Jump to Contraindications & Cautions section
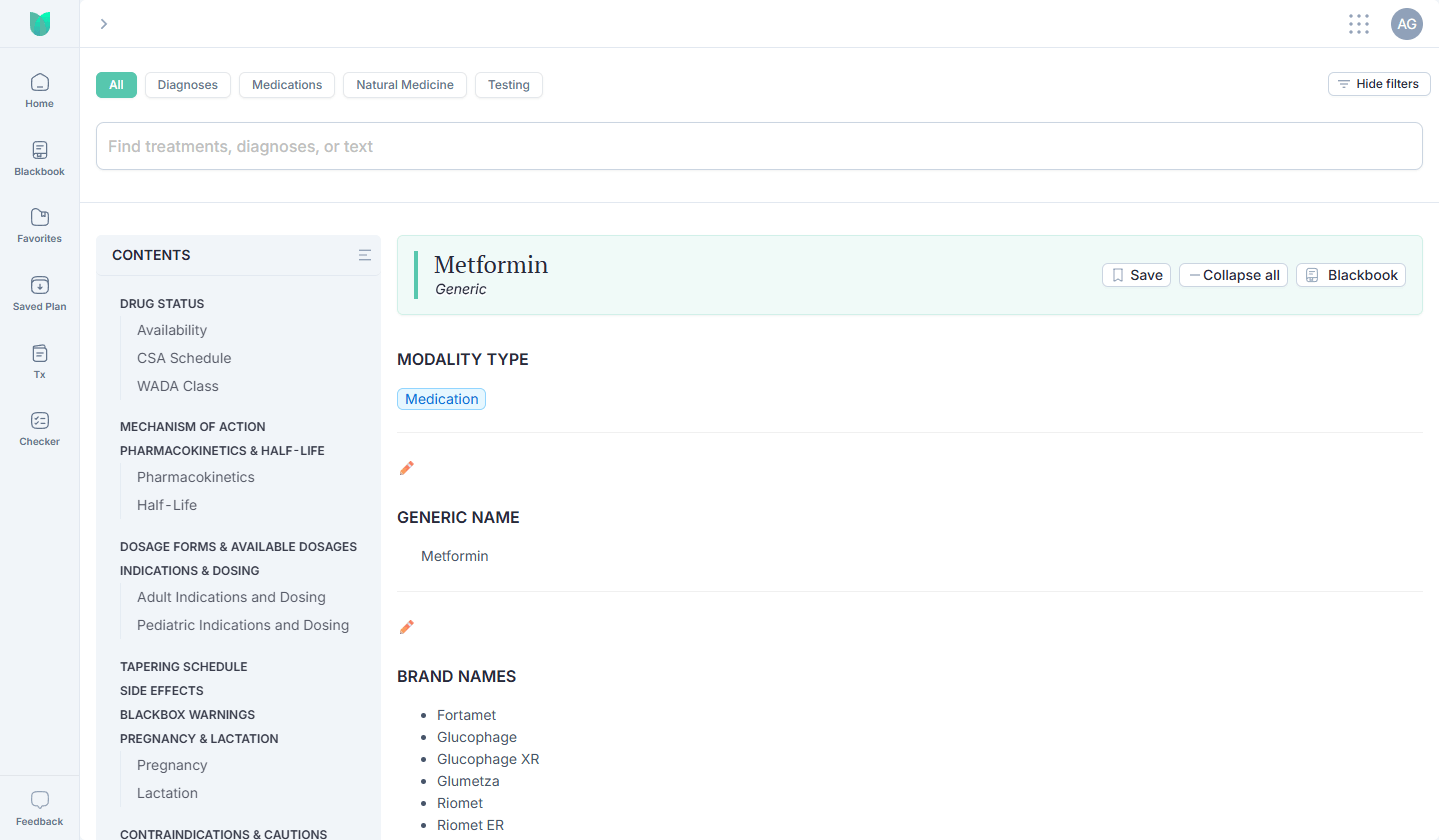The height and width of the screenshot is (840, 1439). point(224,834)
